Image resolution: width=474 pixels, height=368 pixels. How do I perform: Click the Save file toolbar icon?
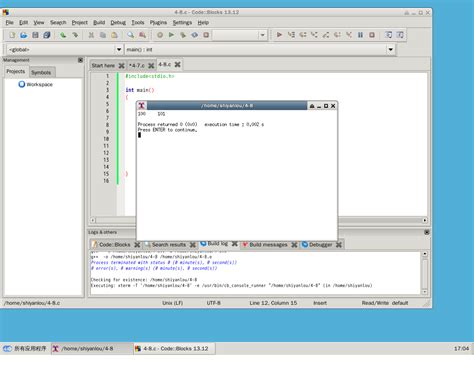click(x=35, y=35)
